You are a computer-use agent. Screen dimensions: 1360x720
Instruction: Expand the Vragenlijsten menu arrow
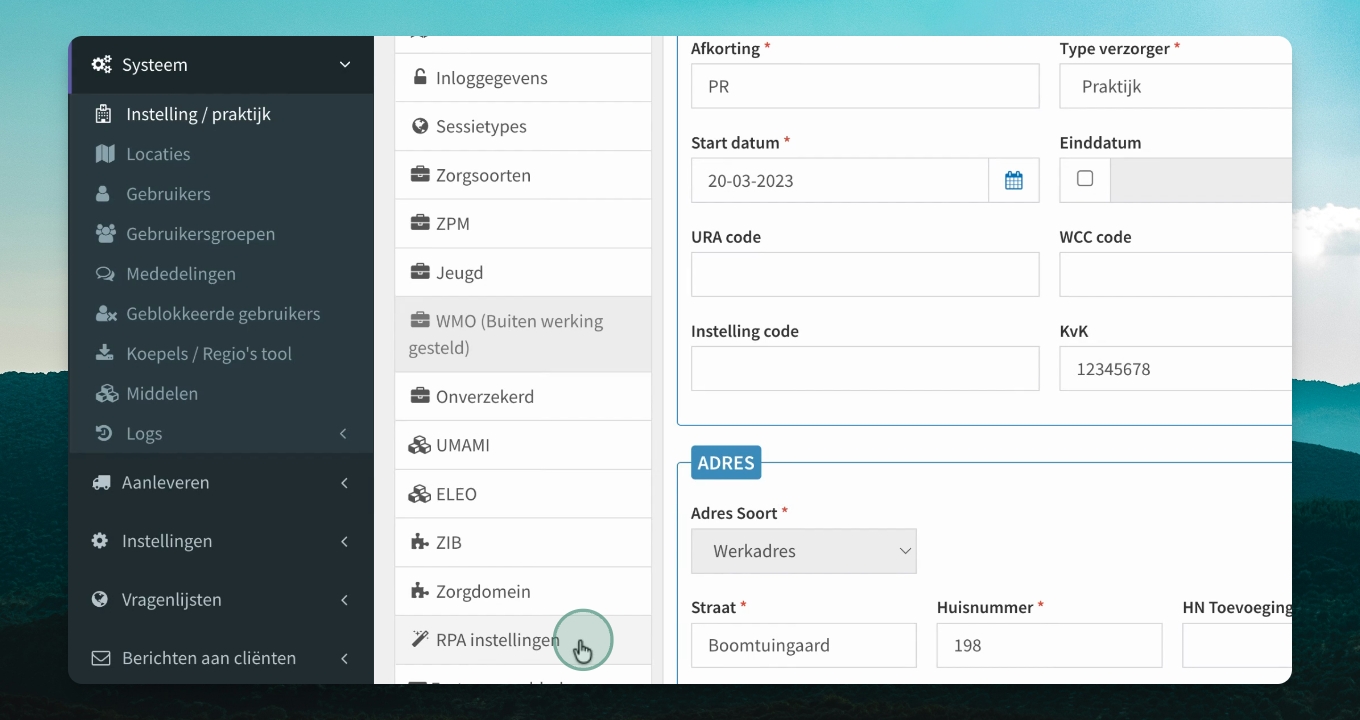pyautogui.click(x=344, y=600)
